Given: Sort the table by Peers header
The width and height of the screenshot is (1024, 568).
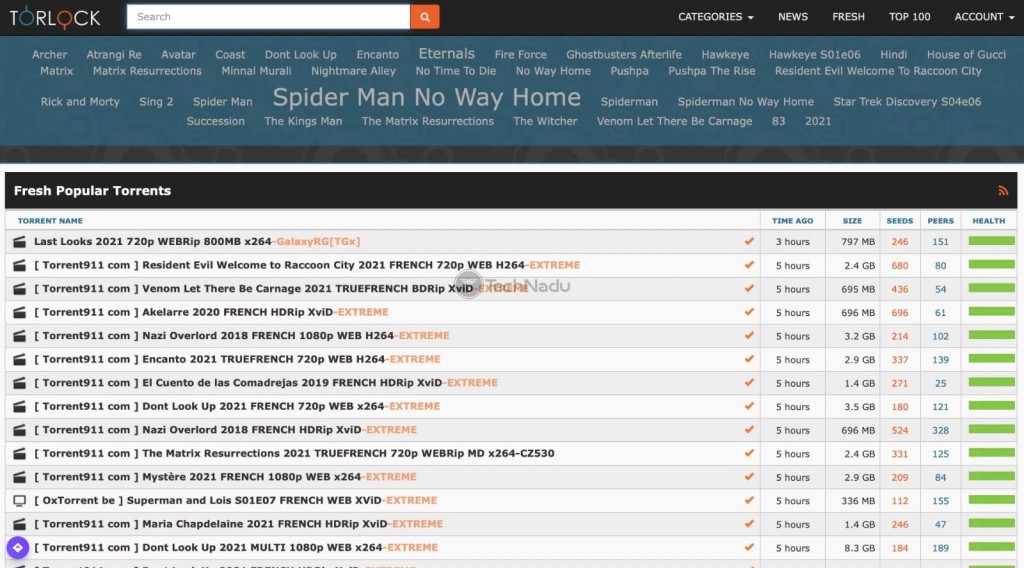Looking at the screenshot, I should coord(940,221).
